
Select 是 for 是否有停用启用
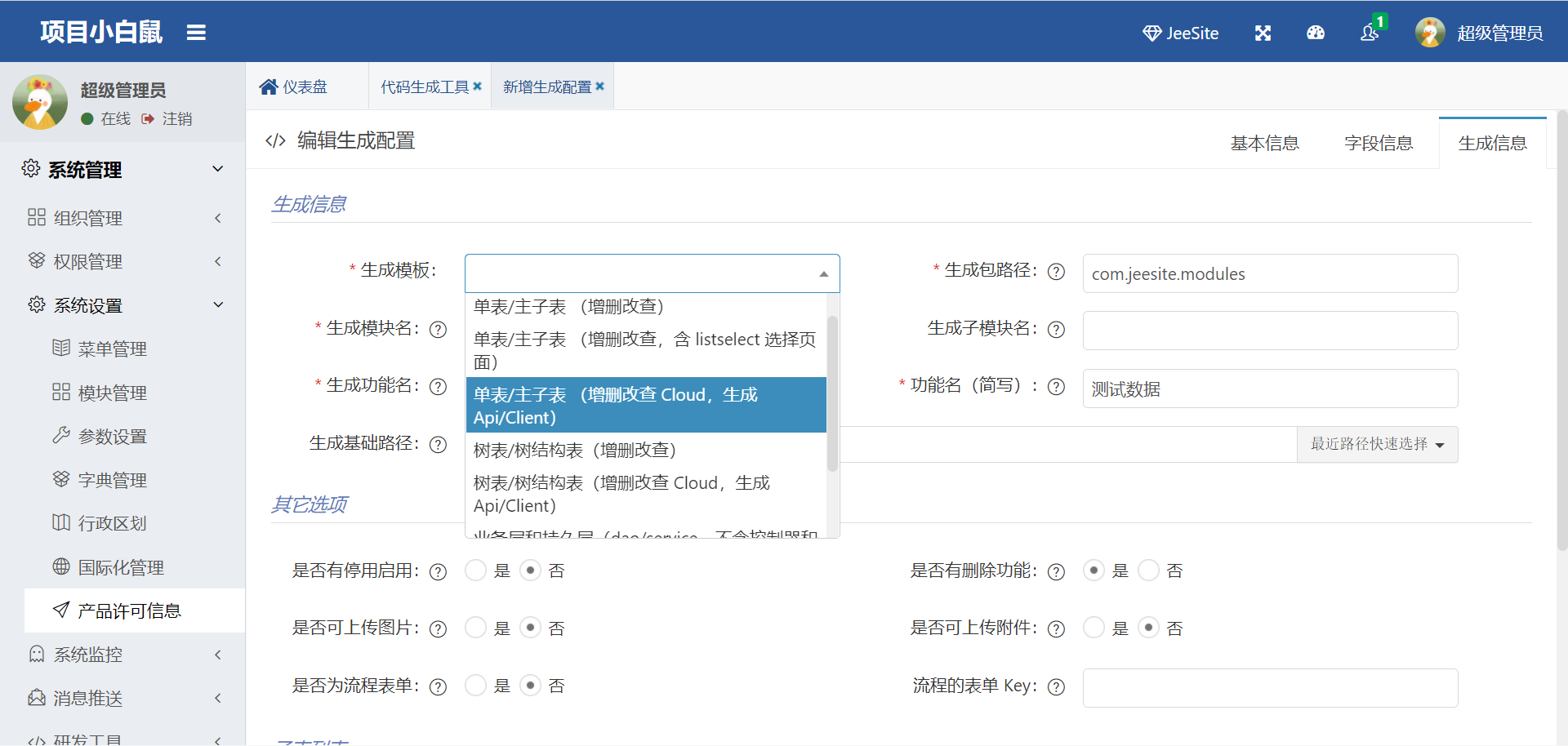point(475,570)
